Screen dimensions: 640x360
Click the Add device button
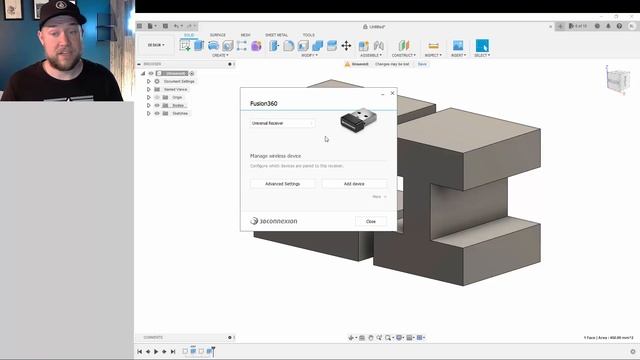354,184
